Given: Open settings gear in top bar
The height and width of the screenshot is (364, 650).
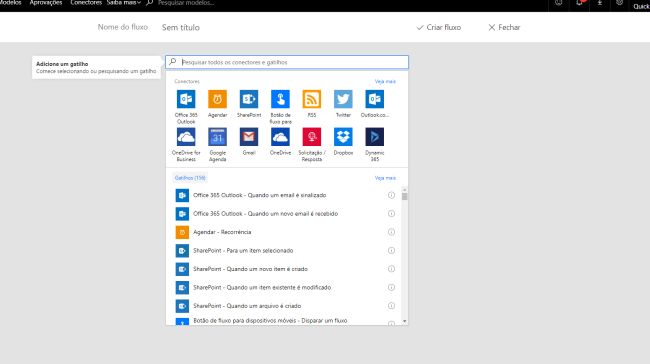Looking at the screenshot, I should (x=619, y=2).
